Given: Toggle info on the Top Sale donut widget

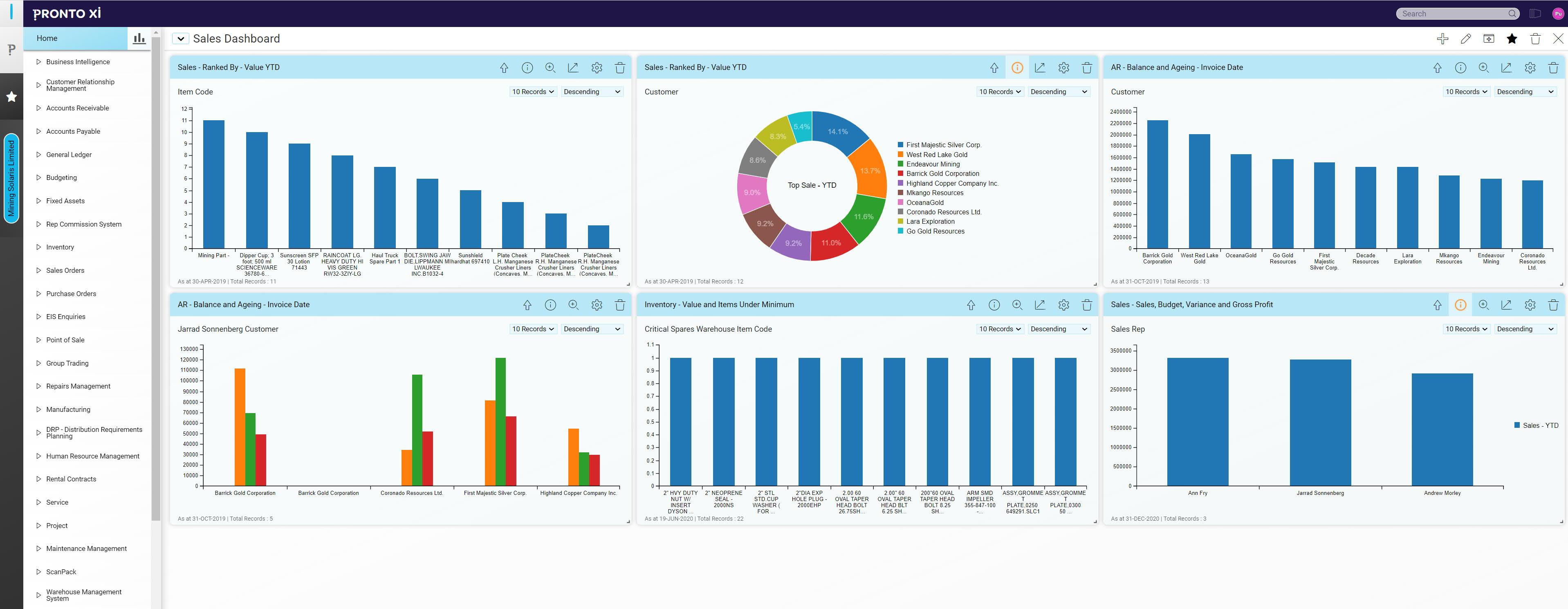Looking at the screenshot, I should [1017, 67].
